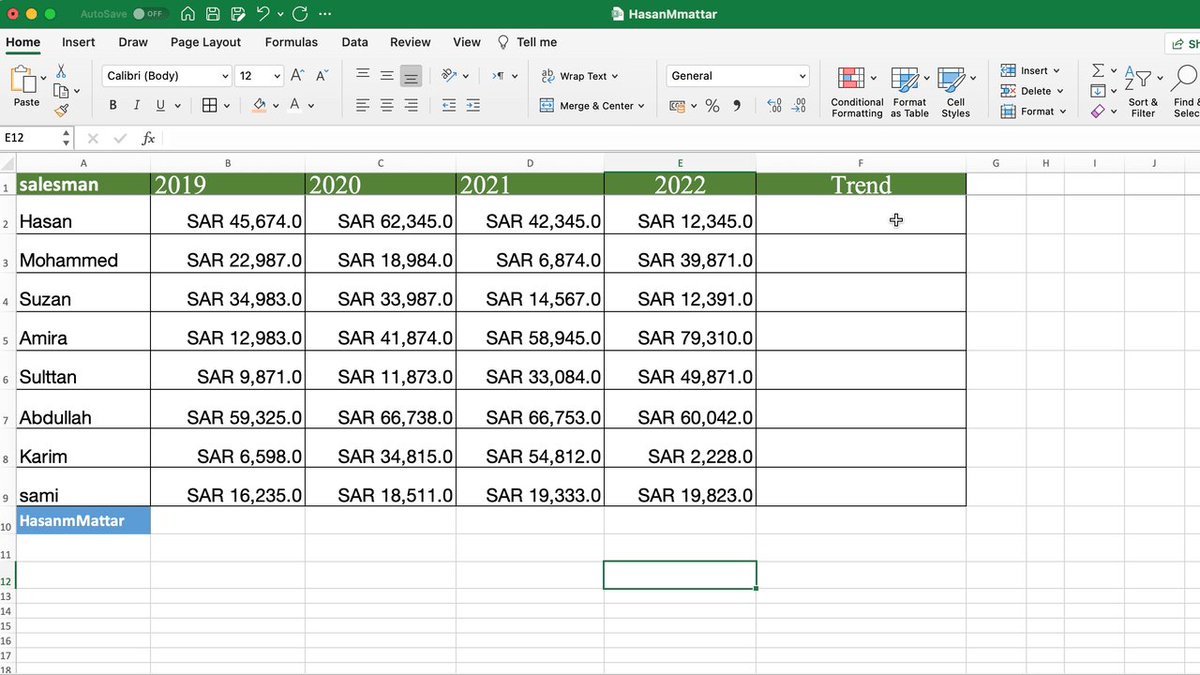Open Conditional Formatting menu
Viewport: 1200px width, 675px height.
coord(857,92)
